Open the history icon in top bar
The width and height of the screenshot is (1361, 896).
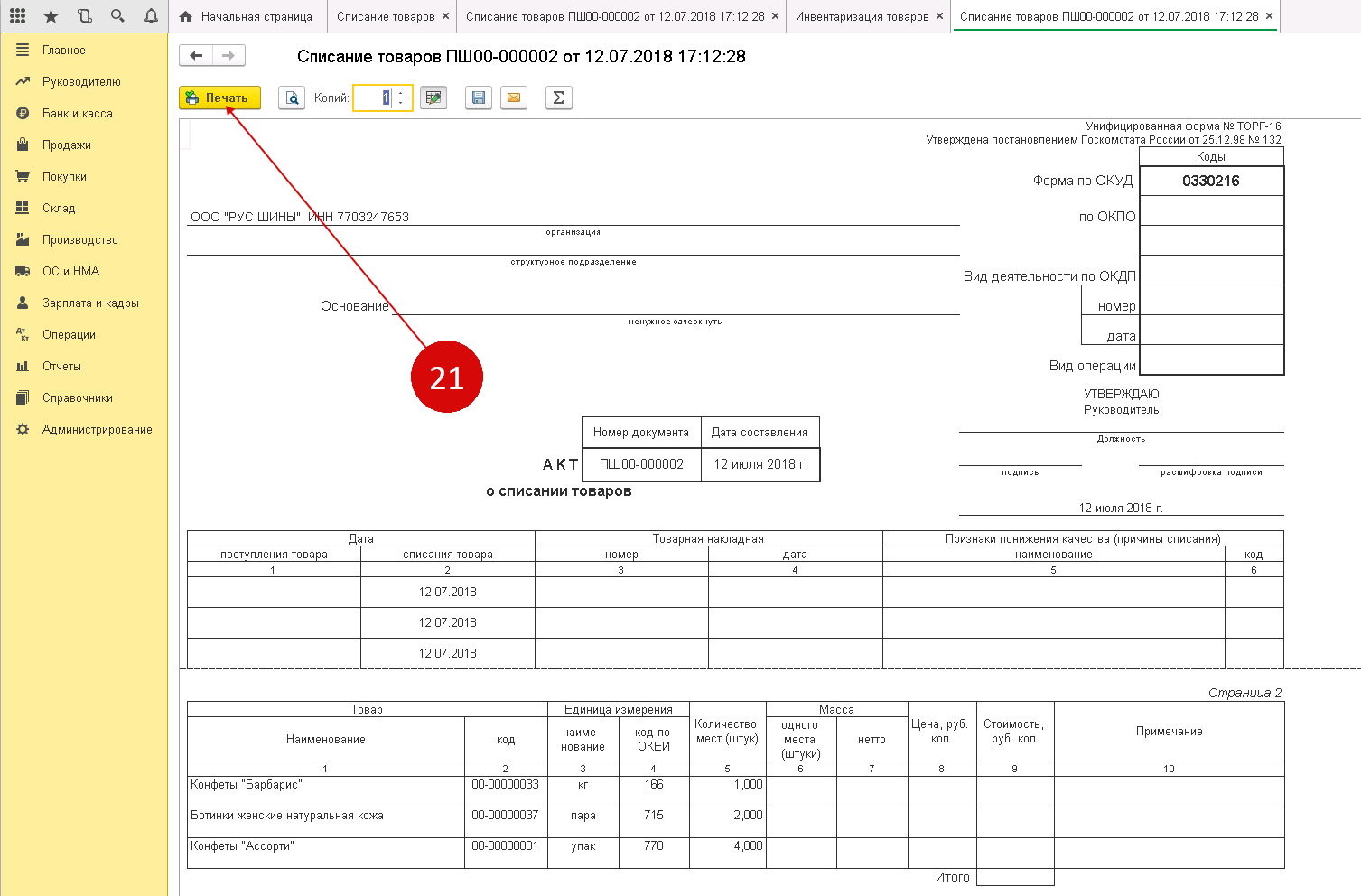point(84,16)
